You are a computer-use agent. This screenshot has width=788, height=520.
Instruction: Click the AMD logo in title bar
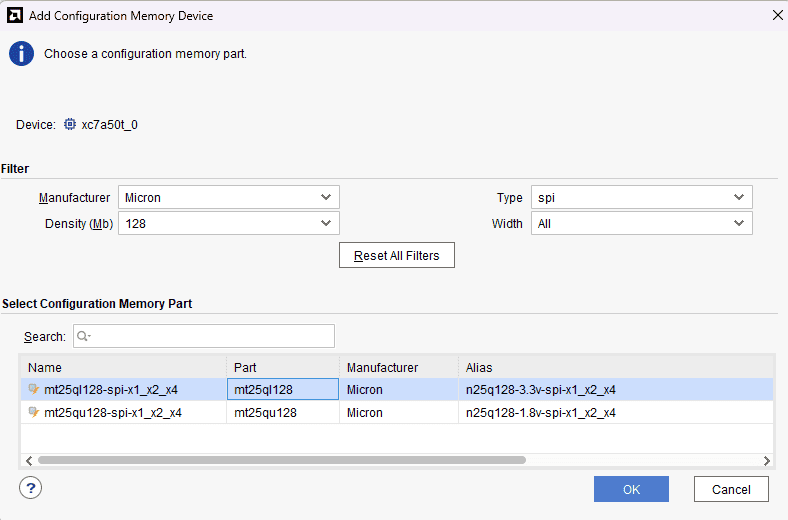click(15, 15)
